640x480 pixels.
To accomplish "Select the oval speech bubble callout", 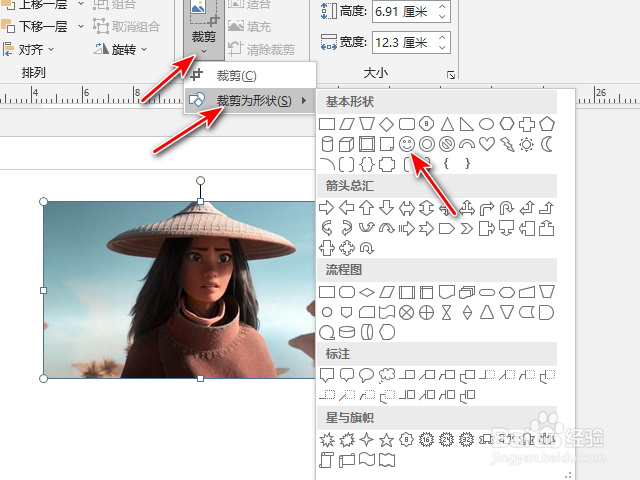I will tap(366, 375).
